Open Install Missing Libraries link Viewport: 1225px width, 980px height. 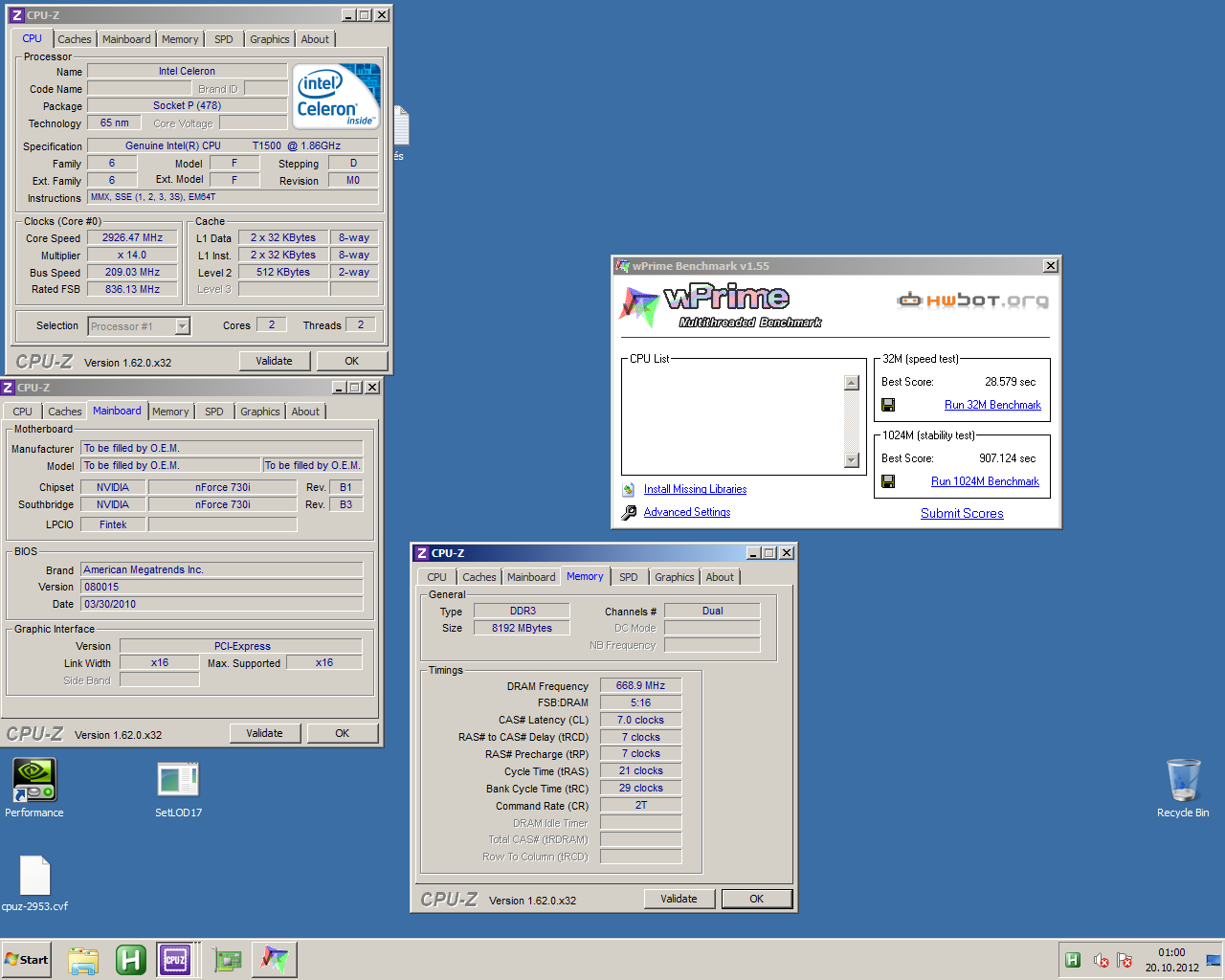[695, 489]
